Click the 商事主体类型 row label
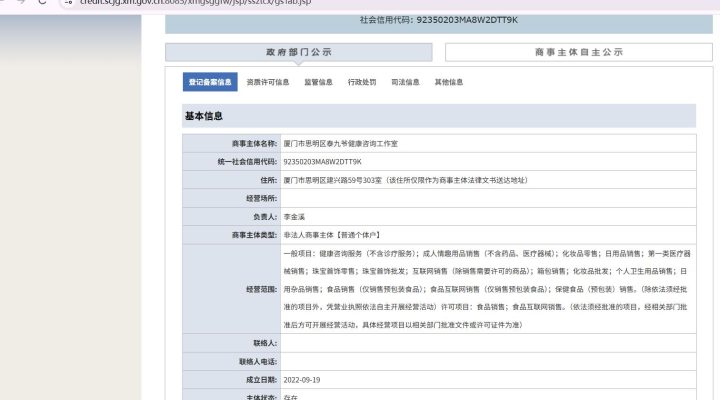The height and width of the screenshot is (400, 720). click(254, 235)
